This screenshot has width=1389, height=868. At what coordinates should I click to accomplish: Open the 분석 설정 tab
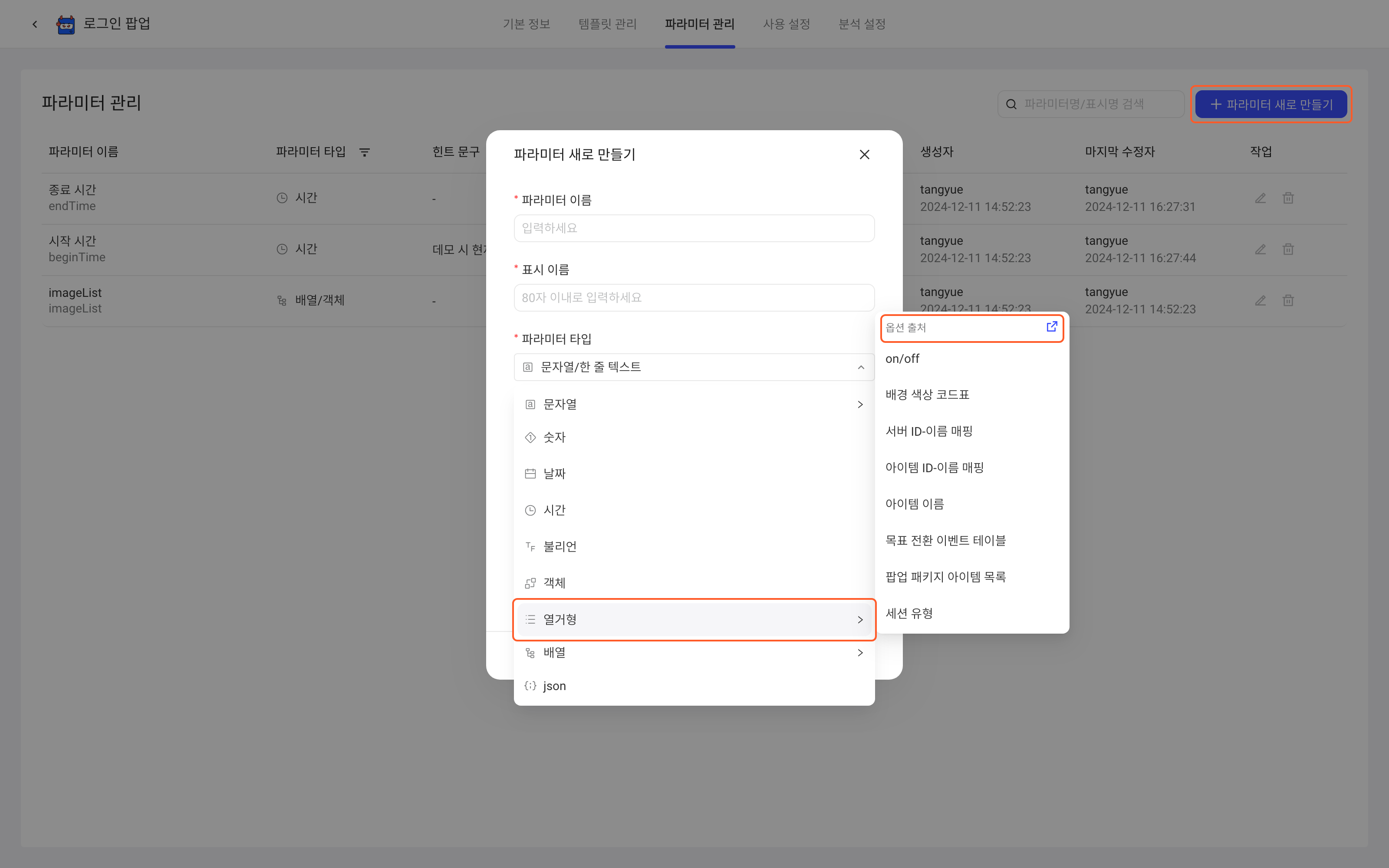pyautogui.click(x=862, y=24)
